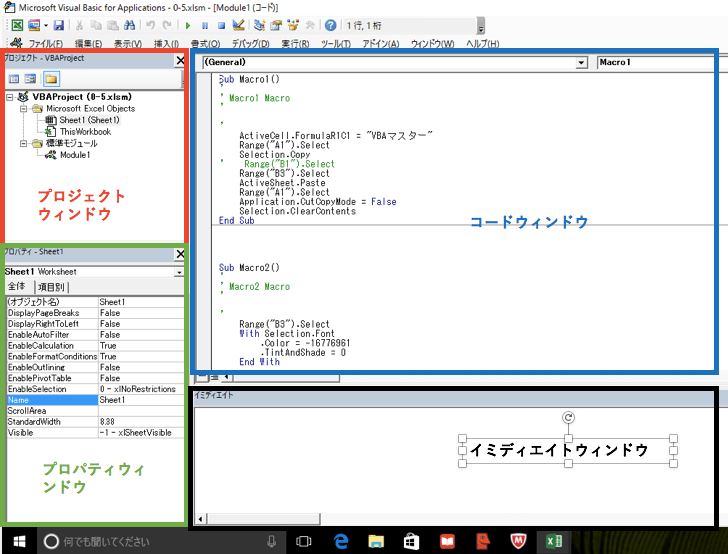Open the 書式(O) menu
The image size is (728, 554).
205,44
